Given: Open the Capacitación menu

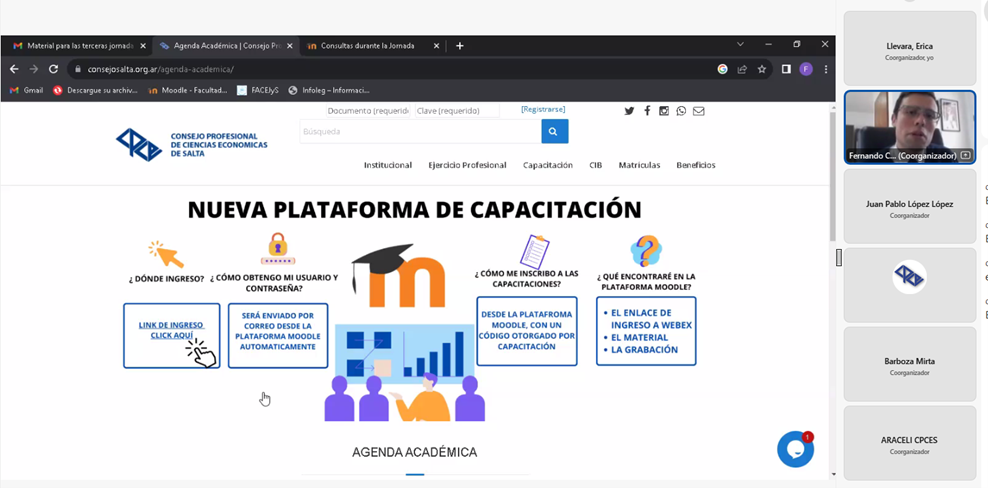Looking at the screenshot, I should [548, 165].
